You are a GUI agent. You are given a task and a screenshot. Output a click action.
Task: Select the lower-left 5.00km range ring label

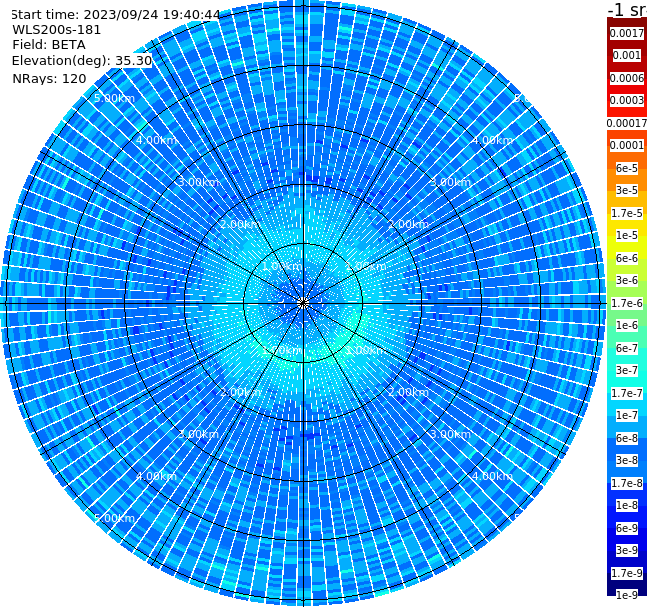114,518
